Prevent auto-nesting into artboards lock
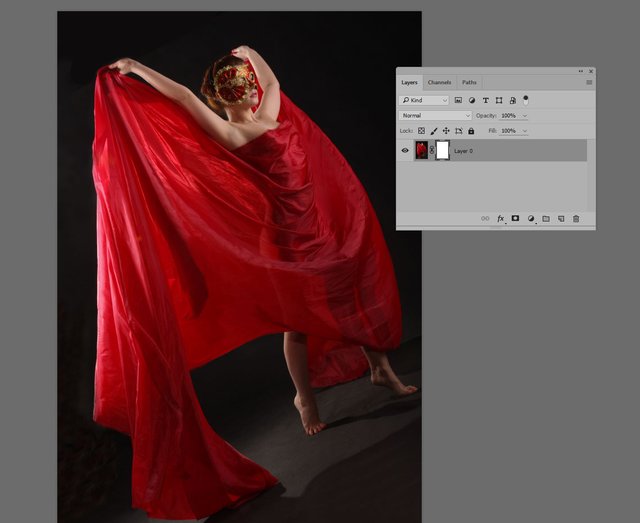The height and width of the screenshot is (523, 640). click(x=459, y=131)
